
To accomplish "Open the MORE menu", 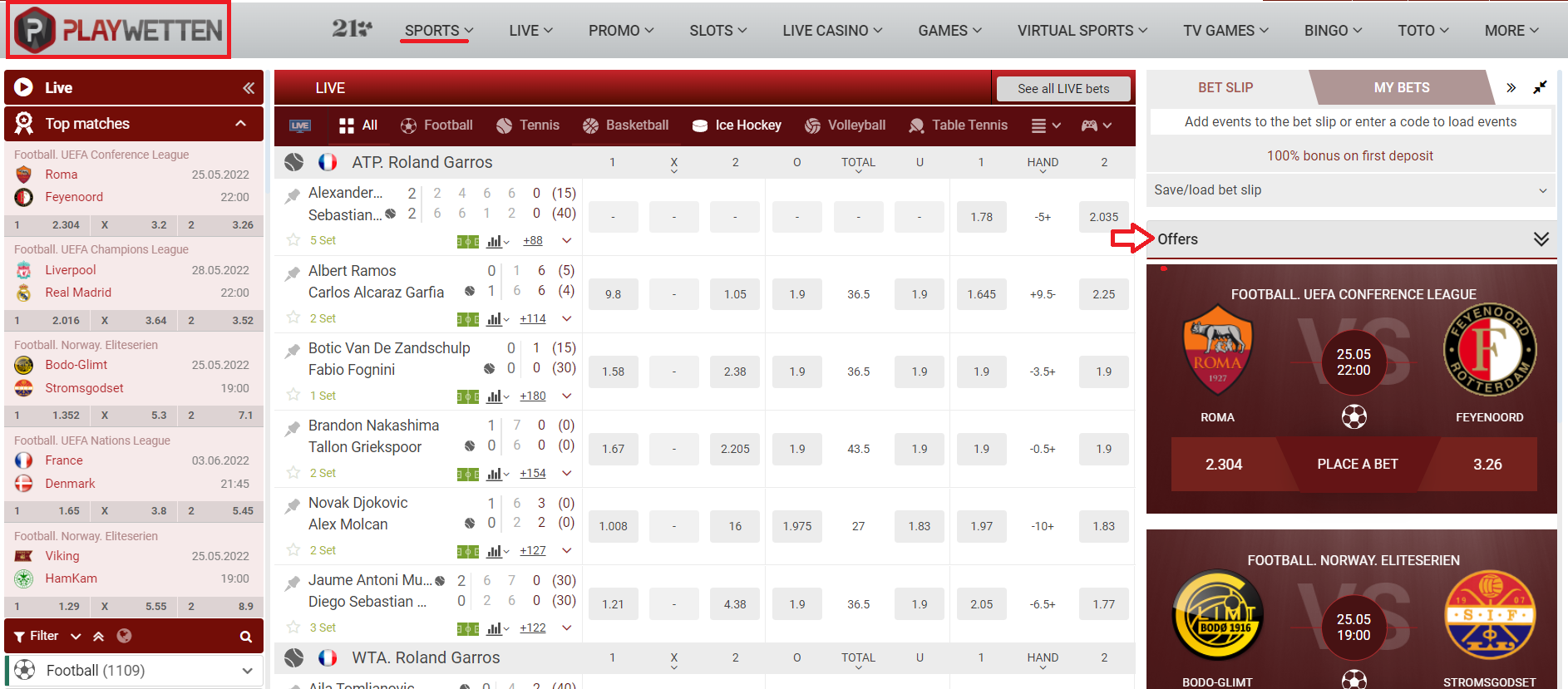I will (x=1511, y=31).
